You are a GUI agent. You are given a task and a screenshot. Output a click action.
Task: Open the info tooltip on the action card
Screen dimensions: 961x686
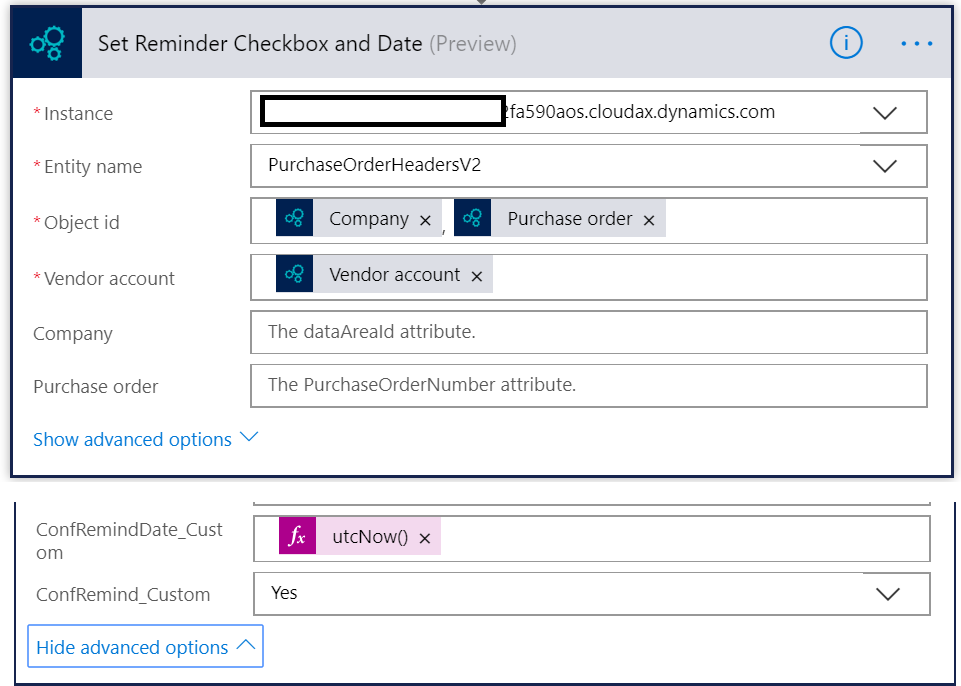pos(845,42)
